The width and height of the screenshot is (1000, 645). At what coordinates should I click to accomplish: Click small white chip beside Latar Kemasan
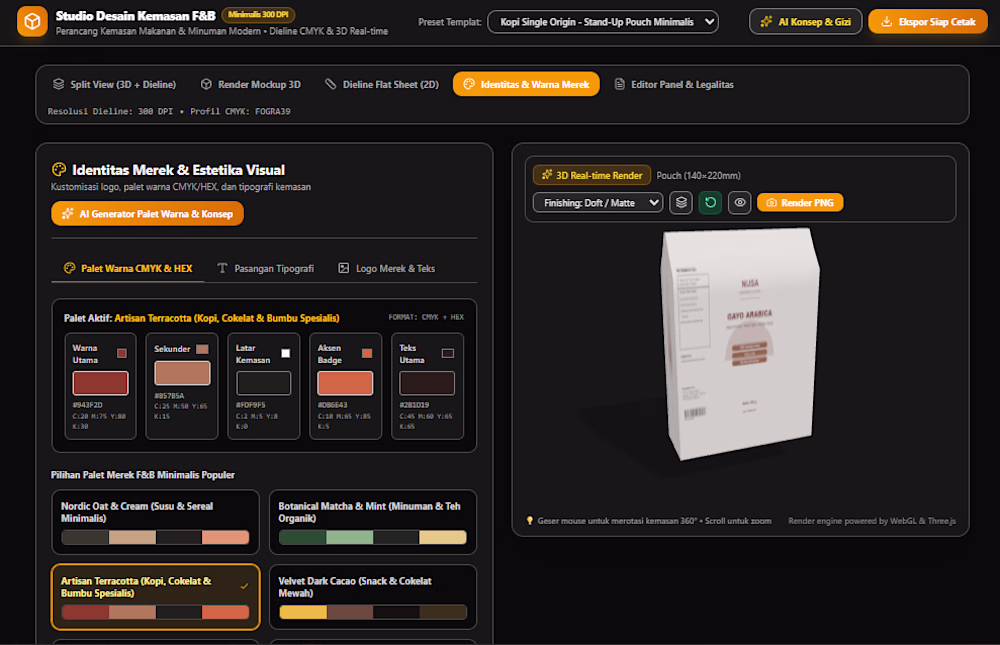click(x=286, y=353)
